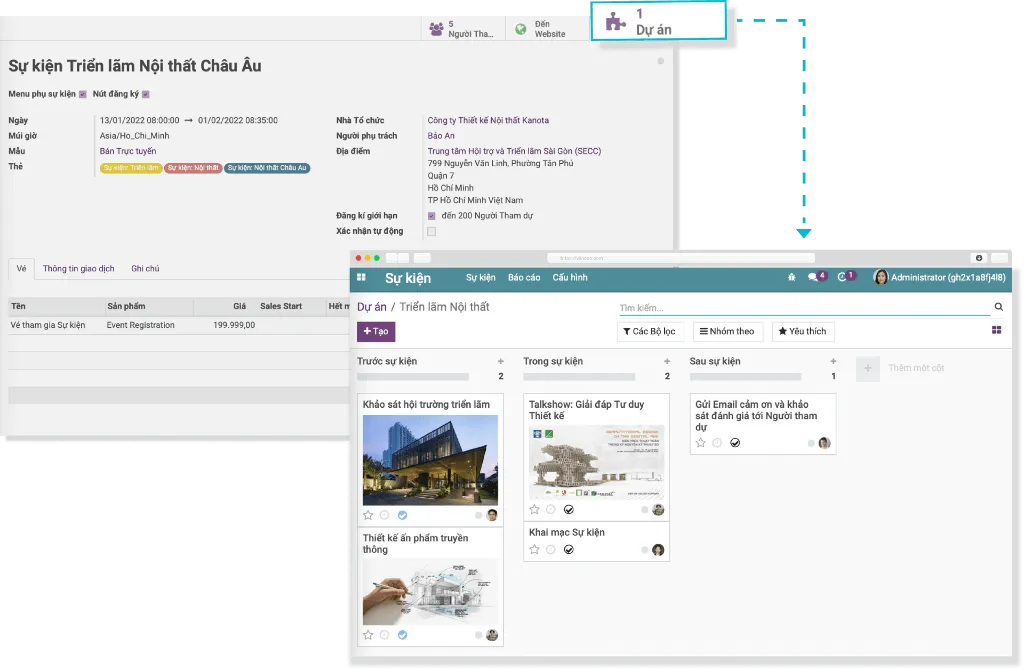Image resolution: width=1024 pixels, height=670 pixels.
Task: Star the Khai mạc Sự kiện task
Action: point(534,550)
